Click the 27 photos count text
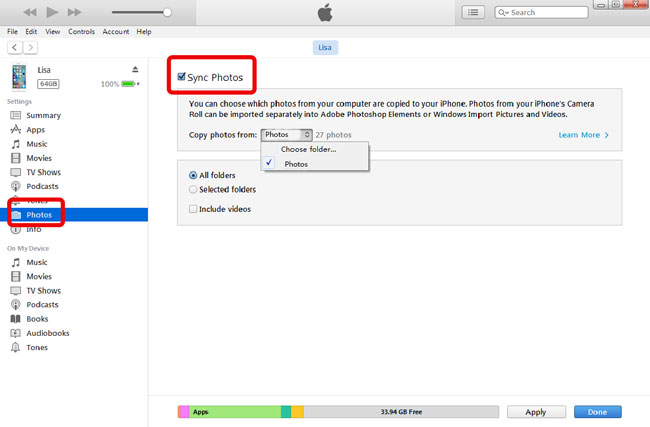650x427 pixels. click(333, 135)
